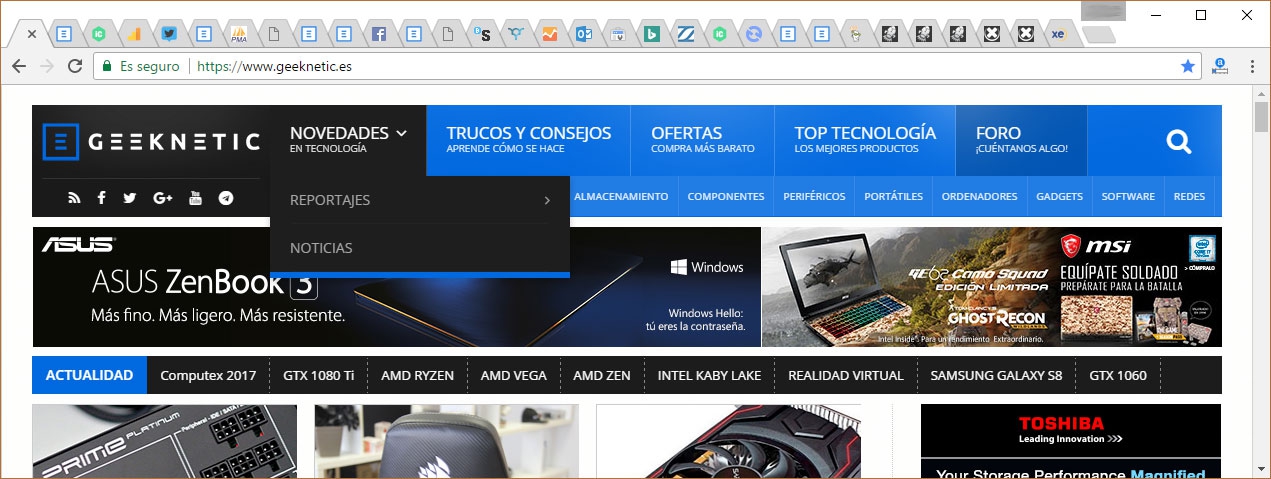This screenshot has height=479, width=1271.
Task: Open Chrome's three-dot menu
Action: click(1252, 66)
